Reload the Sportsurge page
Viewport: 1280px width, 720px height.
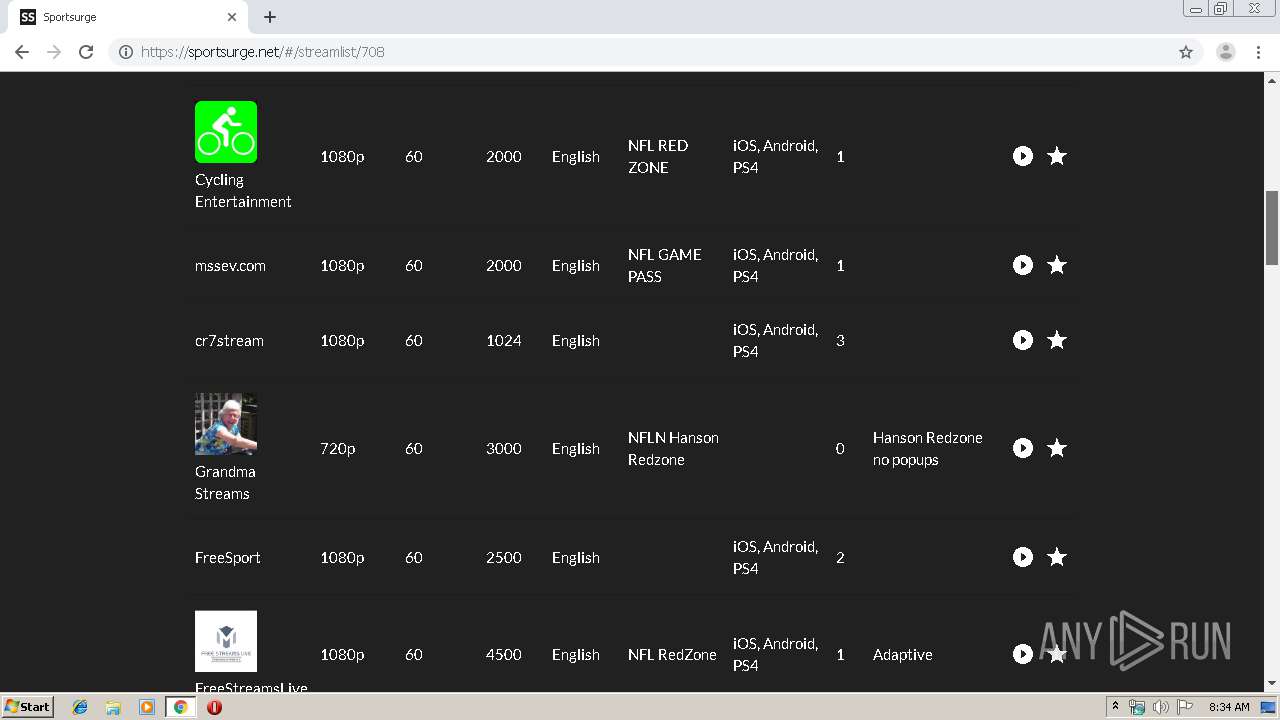pyautogui.click(x=86, y=52)
